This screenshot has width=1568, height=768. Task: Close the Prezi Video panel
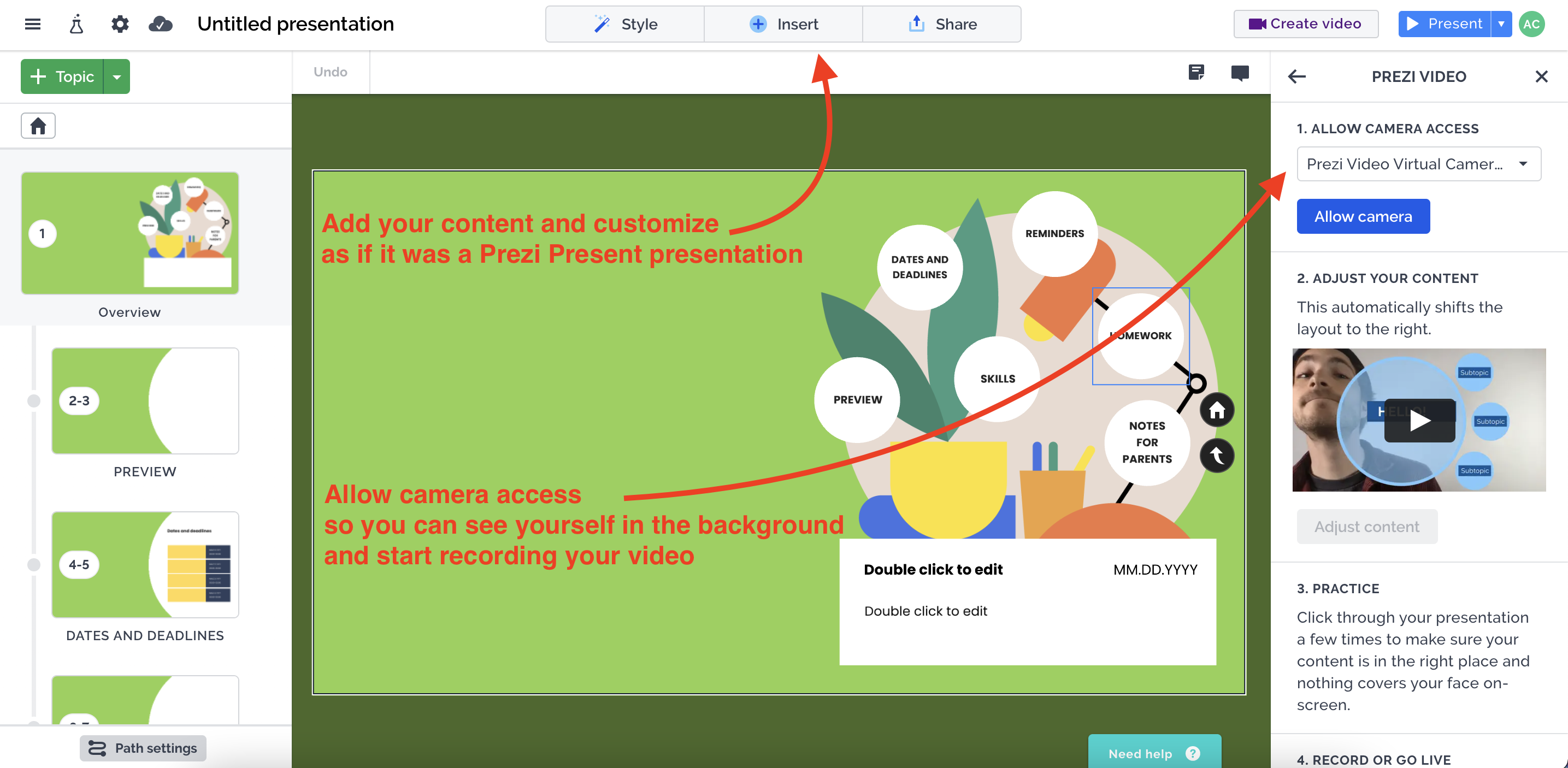pyautogui.click(x=1541, y=76)
